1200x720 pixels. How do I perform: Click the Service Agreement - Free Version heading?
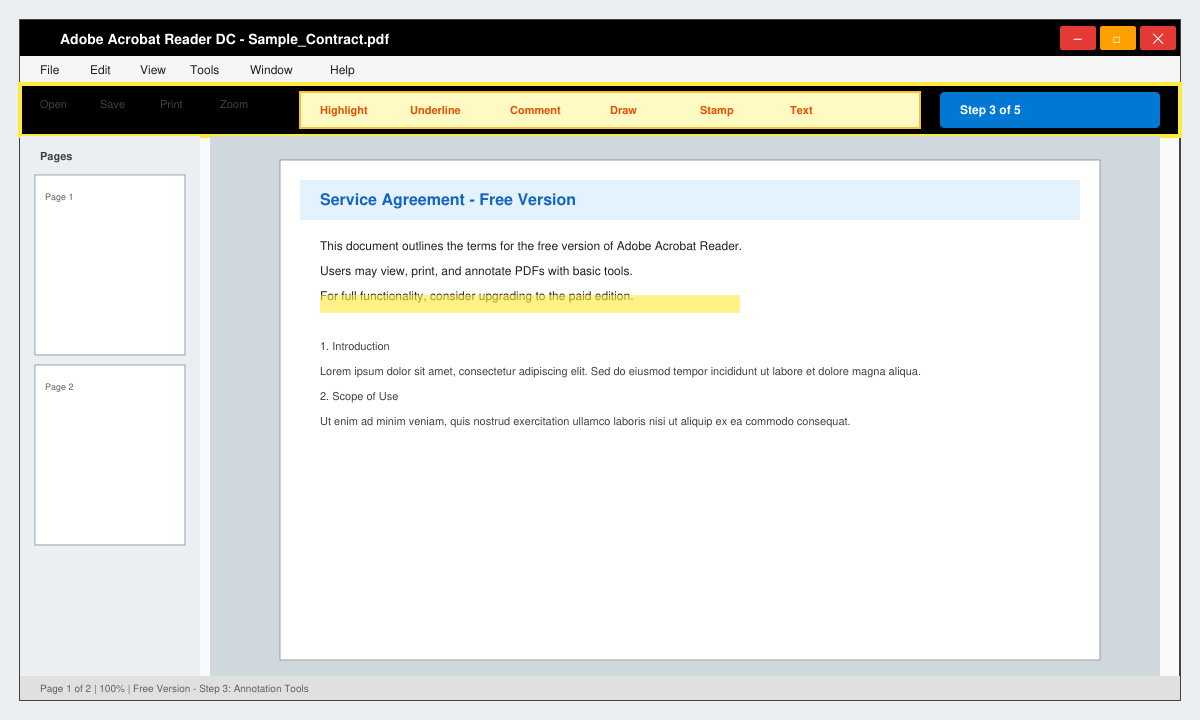(448, 200)
